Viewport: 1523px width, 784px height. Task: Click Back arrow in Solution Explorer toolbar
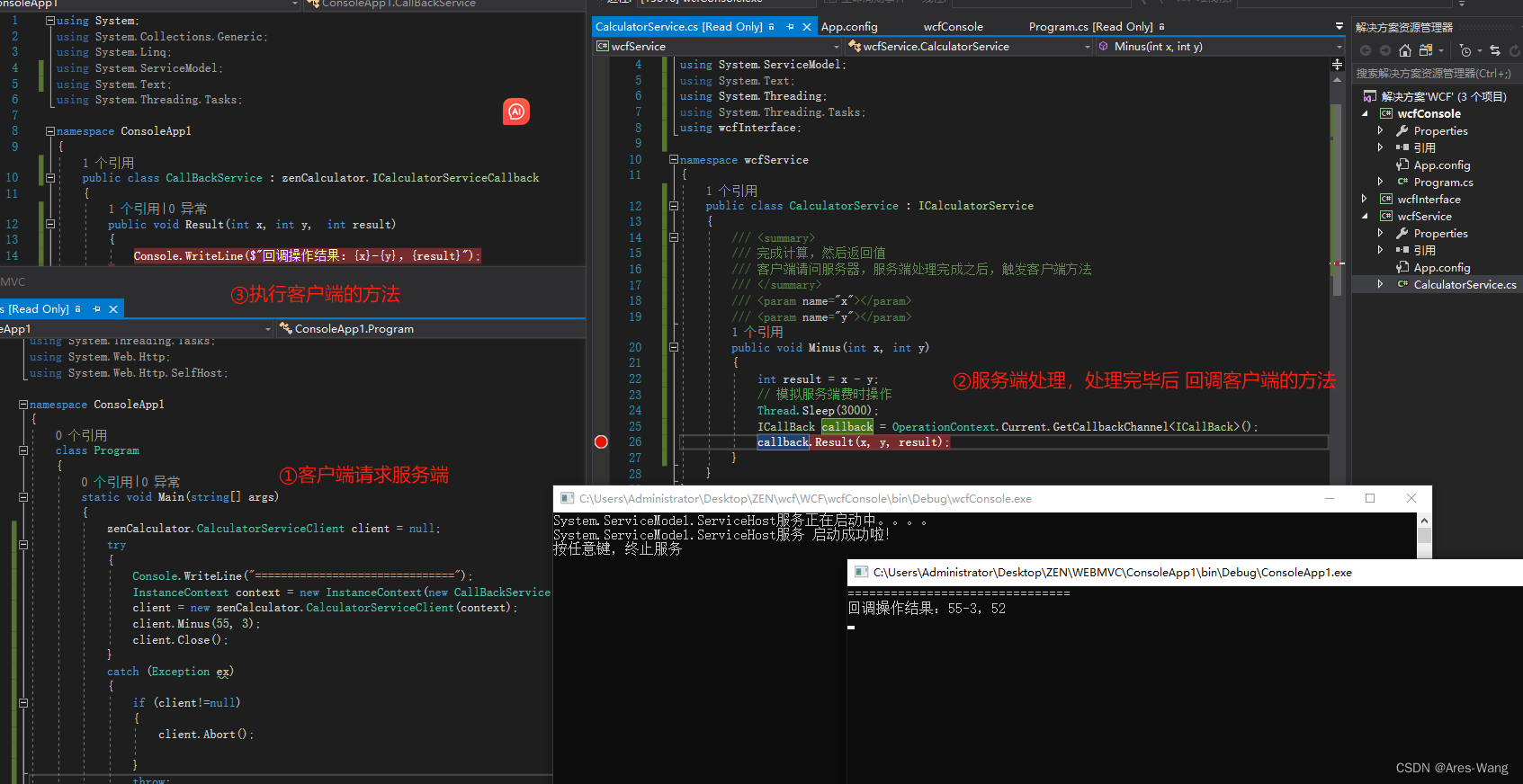(1366, 50)
